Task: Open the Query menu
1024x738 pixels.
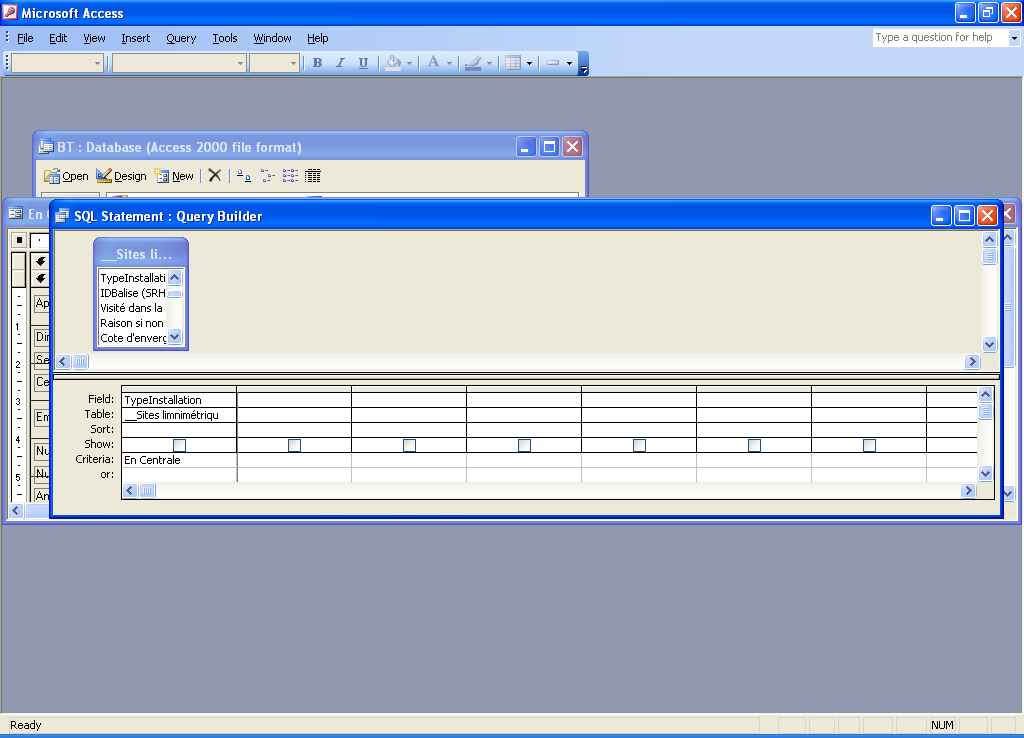Action: tap(181, 38)
